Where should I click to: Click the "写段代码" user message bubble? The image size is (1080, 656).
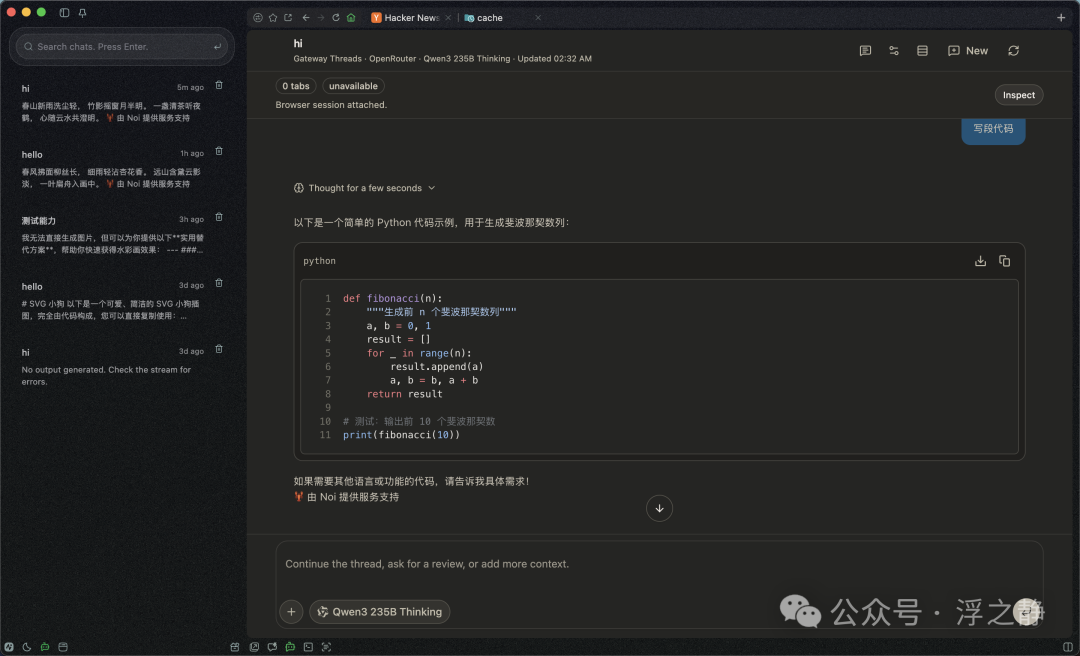993,130
